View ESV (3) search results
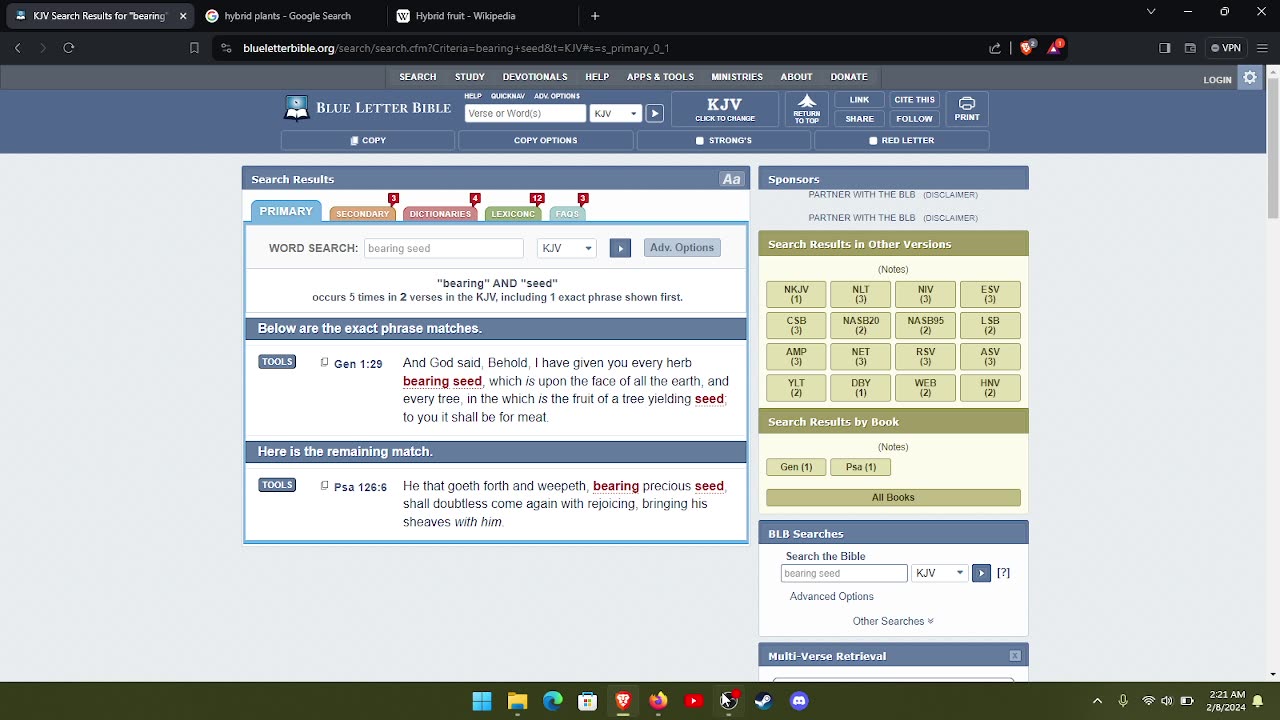 tap(990, 294)
